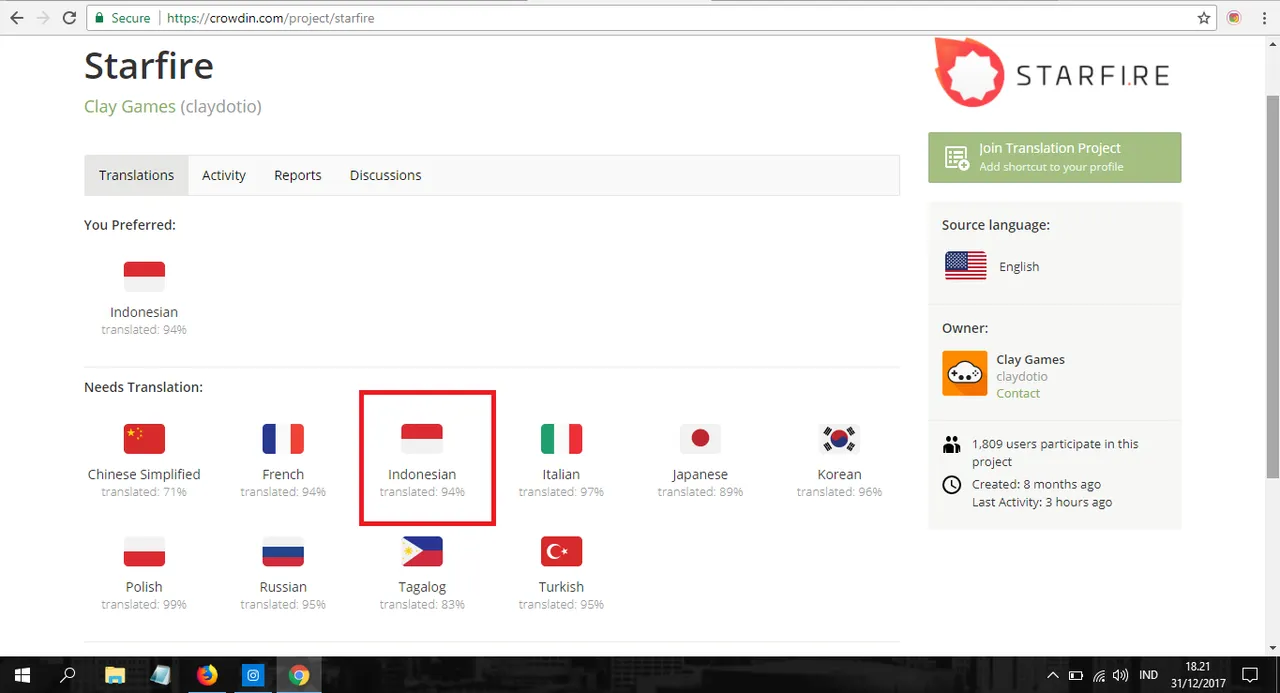Screen dimensions: 1280x693
Task: Click the IND input language indicator
Action: [x=1149, y=675]
